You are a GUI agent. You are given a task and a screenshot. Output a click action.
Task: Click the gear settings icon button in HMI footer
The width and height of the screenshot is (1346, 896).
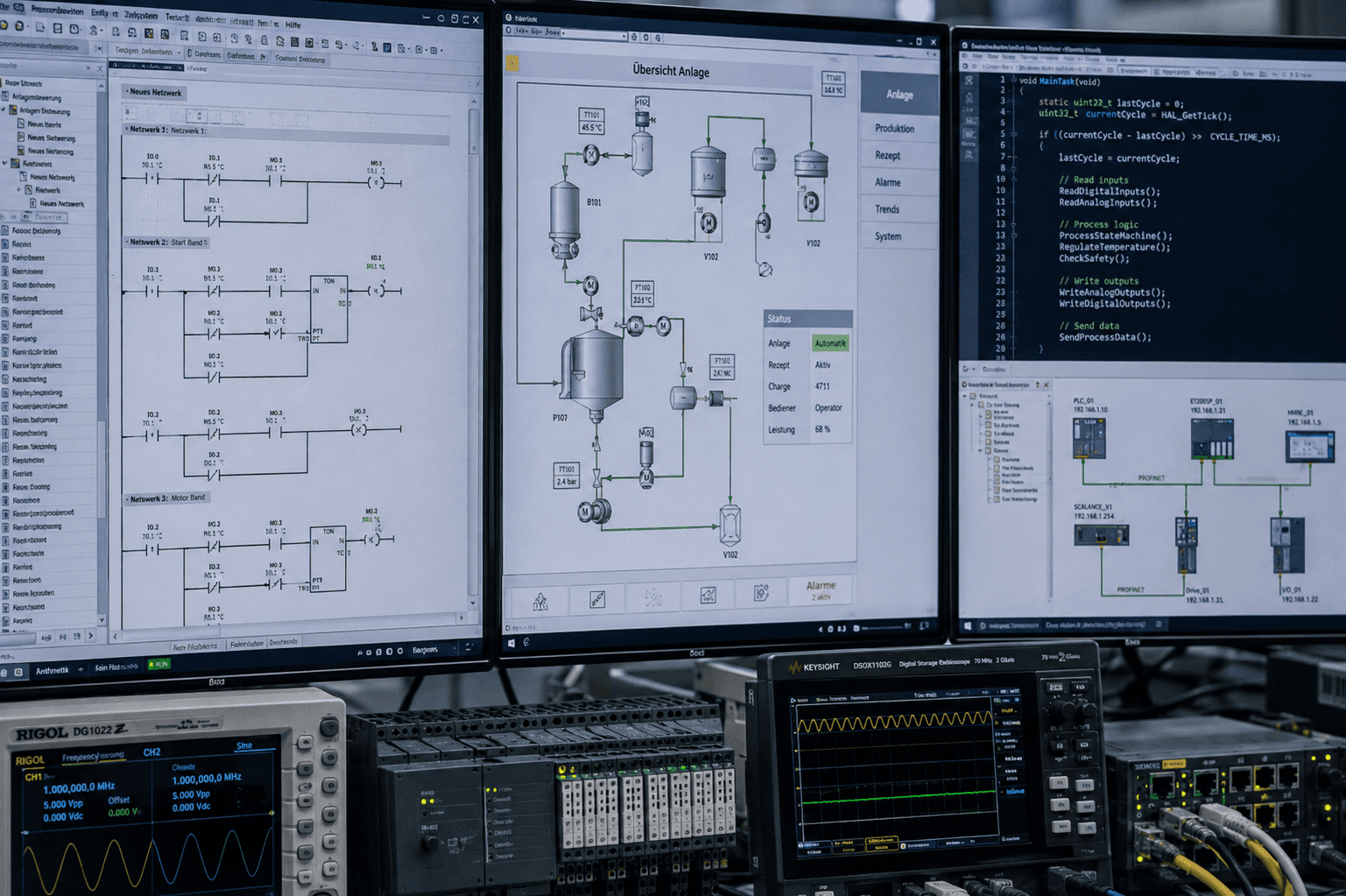click(x=762, y=594)
